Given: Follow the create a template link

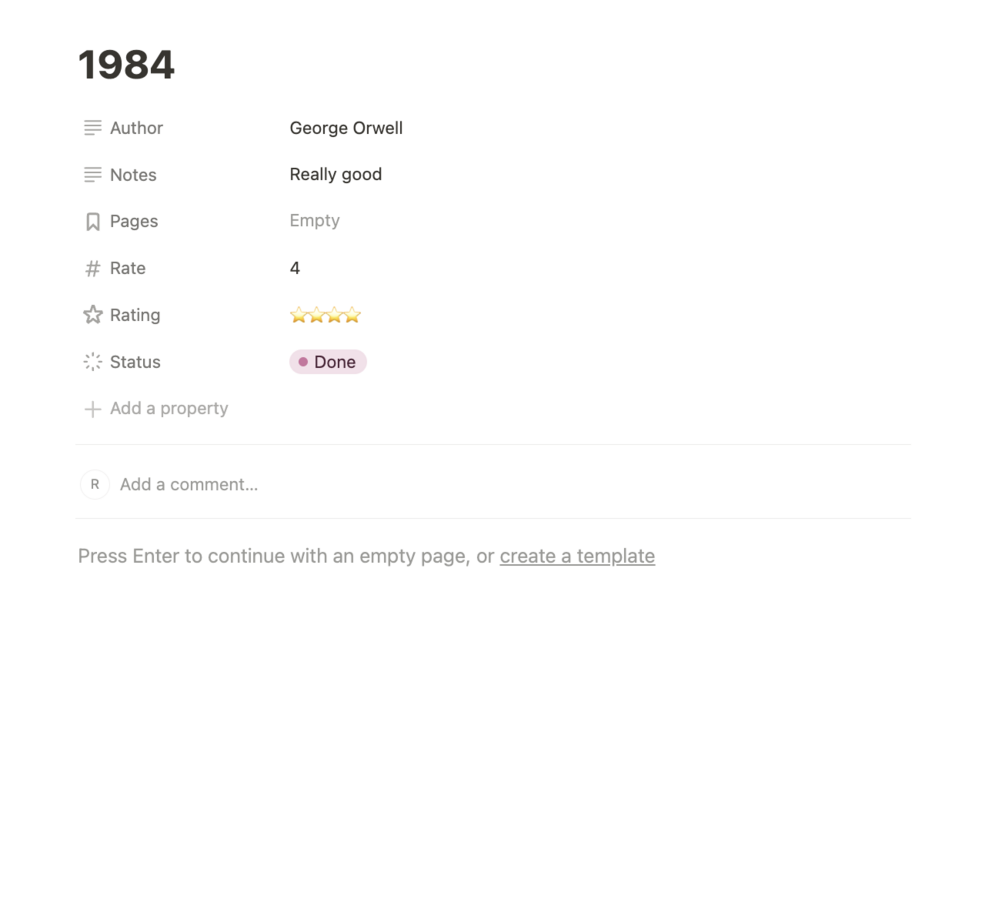Looking at the screenshot, I should [x=577, y=556].
